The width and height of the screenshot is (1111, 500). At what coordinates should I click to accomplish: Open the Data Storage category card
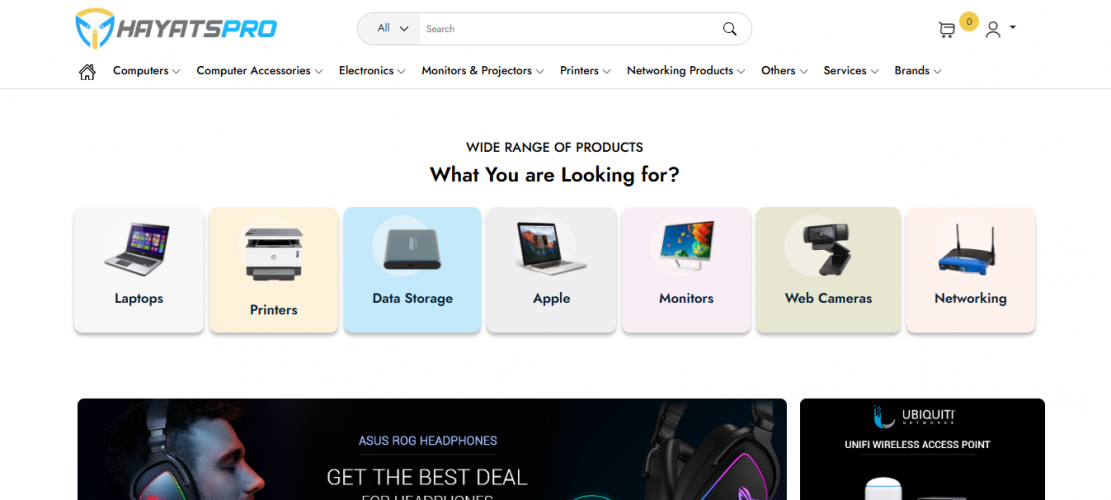coord(412,270)
